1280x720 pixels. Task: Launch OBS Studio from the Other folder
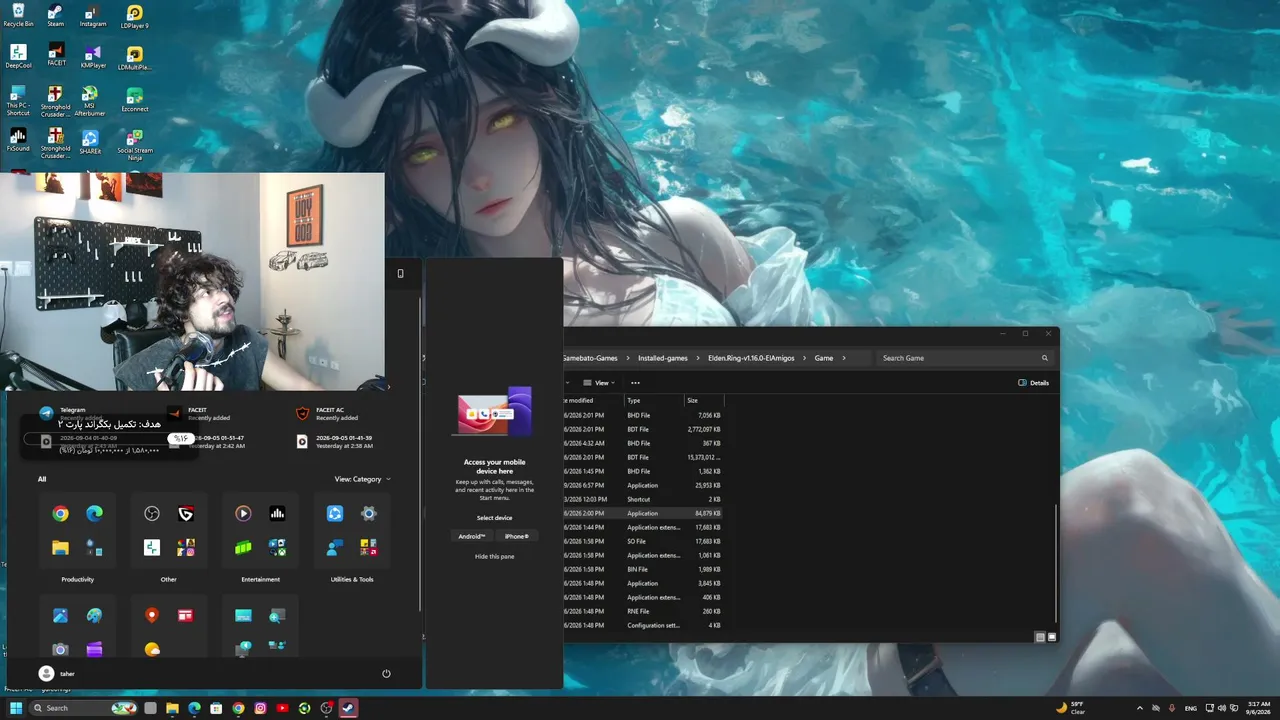[152, 514]
